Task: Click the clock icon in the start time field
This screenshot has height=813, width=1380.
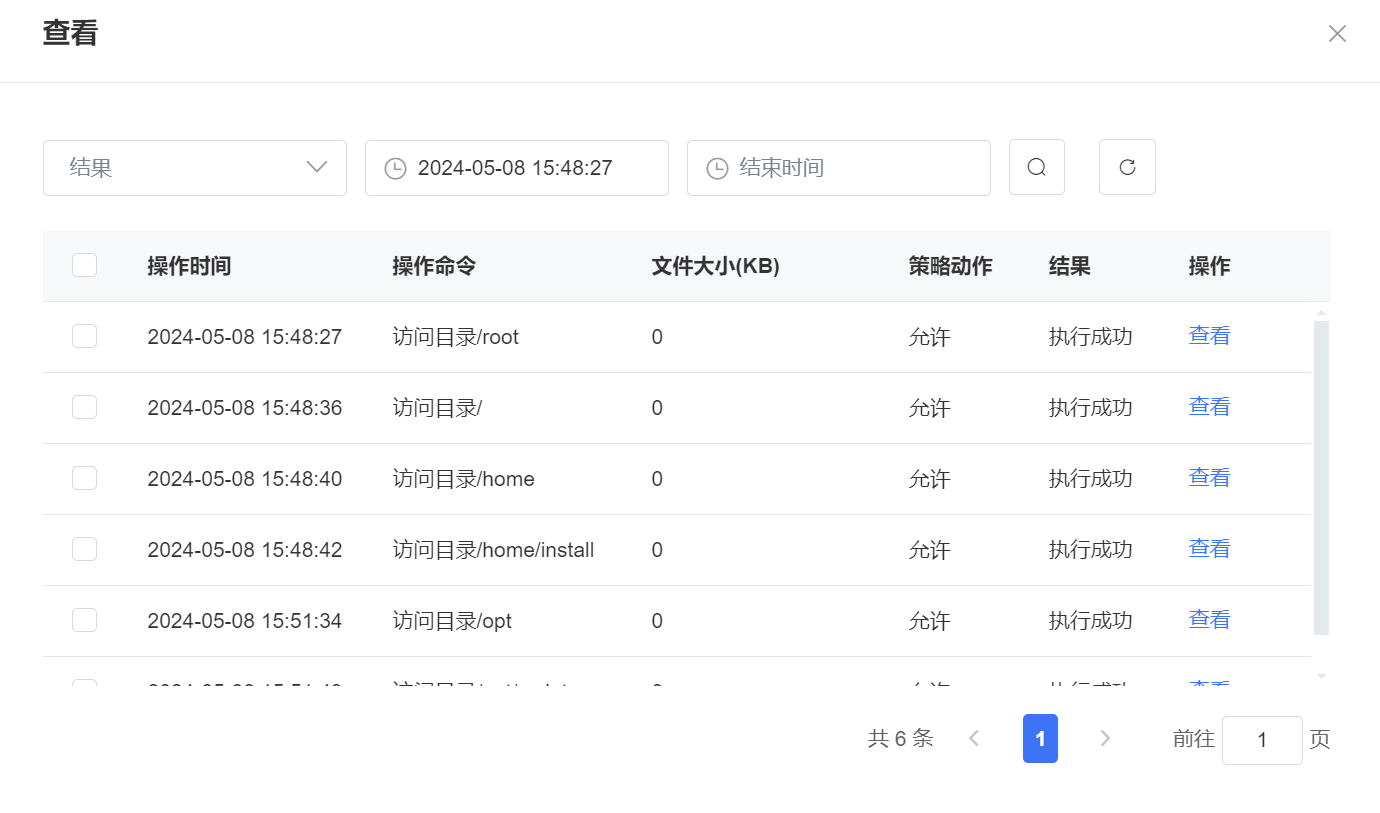Action: [396, 168]
